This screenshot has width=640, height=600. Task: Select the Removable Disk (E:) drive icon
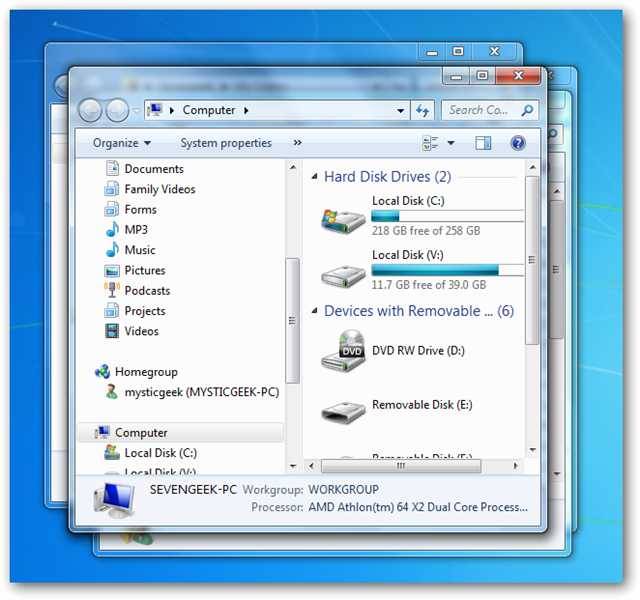pos(343,412)
